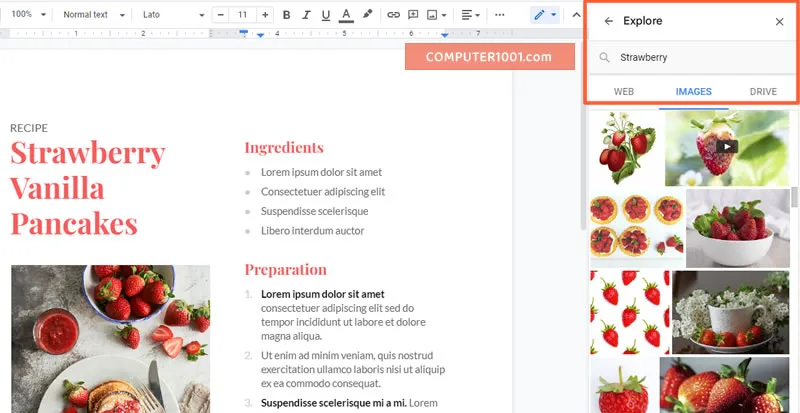The image size is (800, 413).
Task: Switch to the IMAGES tab
Action: pos(693,92)
